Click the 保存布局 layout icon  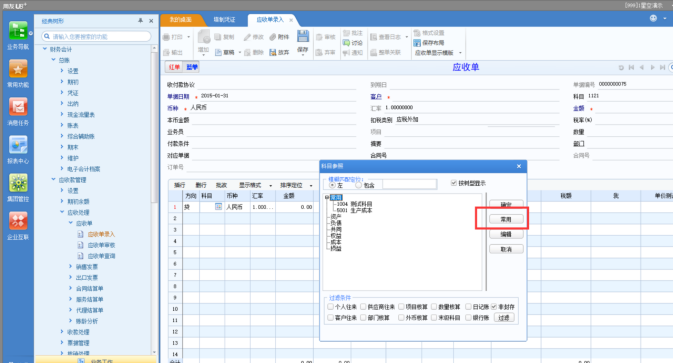point(417,42)
